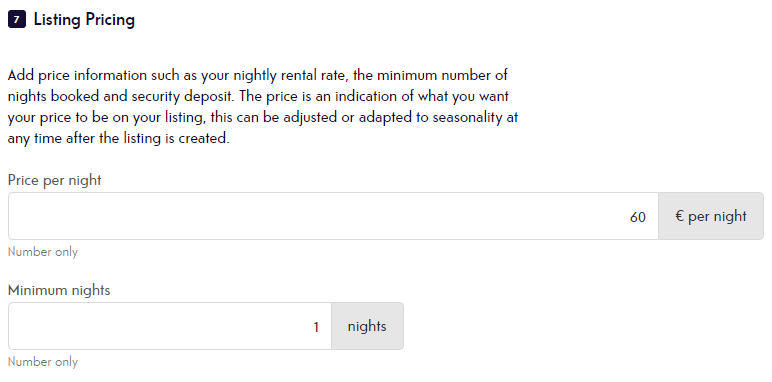
Task: Click the pricing description paragraph
Action: click(263, 107)
